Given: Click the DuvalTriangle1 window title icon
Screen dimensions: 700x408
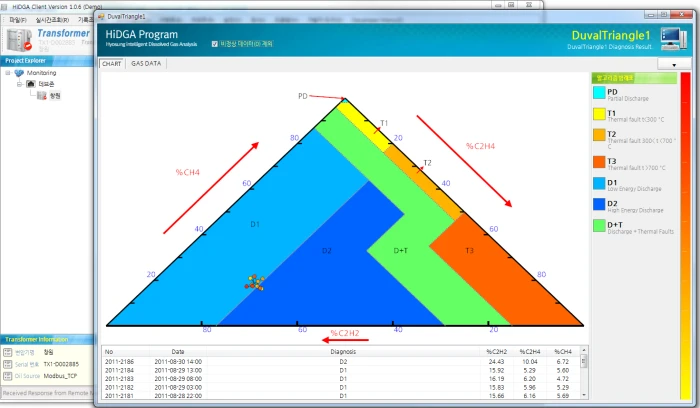Looking at the screenshot, I should pyautogui.click(x=101, y=17).
